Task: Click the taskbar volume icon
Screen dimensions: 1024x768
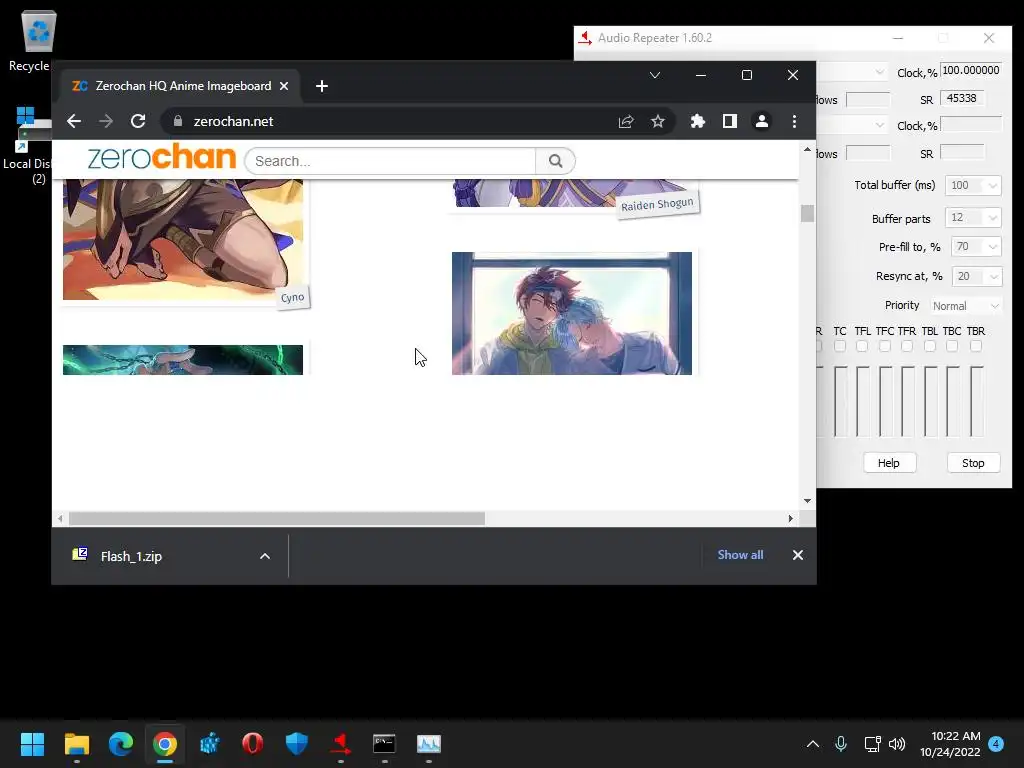Action: (x=897, y=744)
